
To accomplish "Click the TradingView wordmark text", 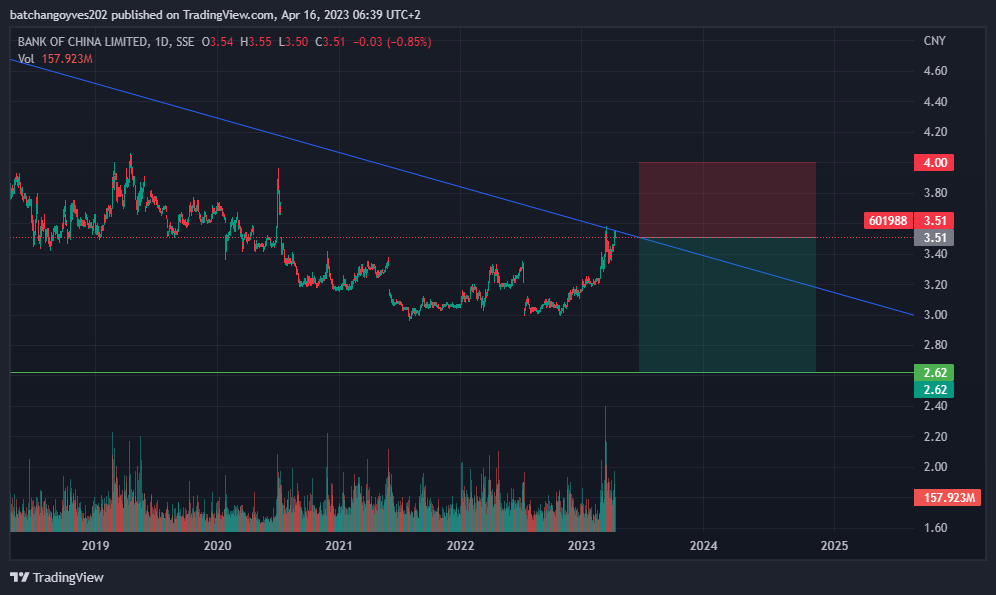I will click(x=68, y=577).
